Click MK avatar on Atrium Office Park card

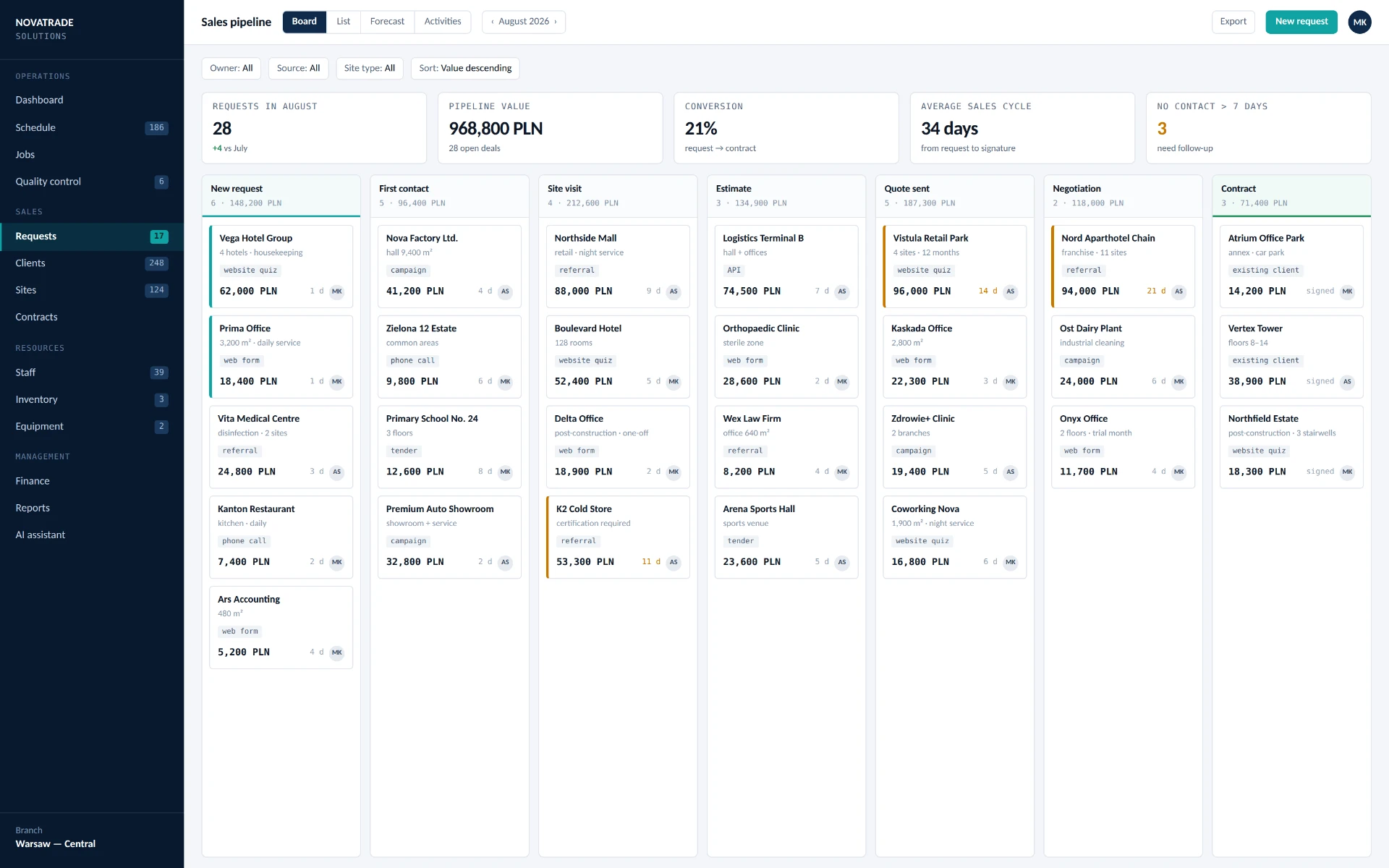click(x=1347, y=292)
